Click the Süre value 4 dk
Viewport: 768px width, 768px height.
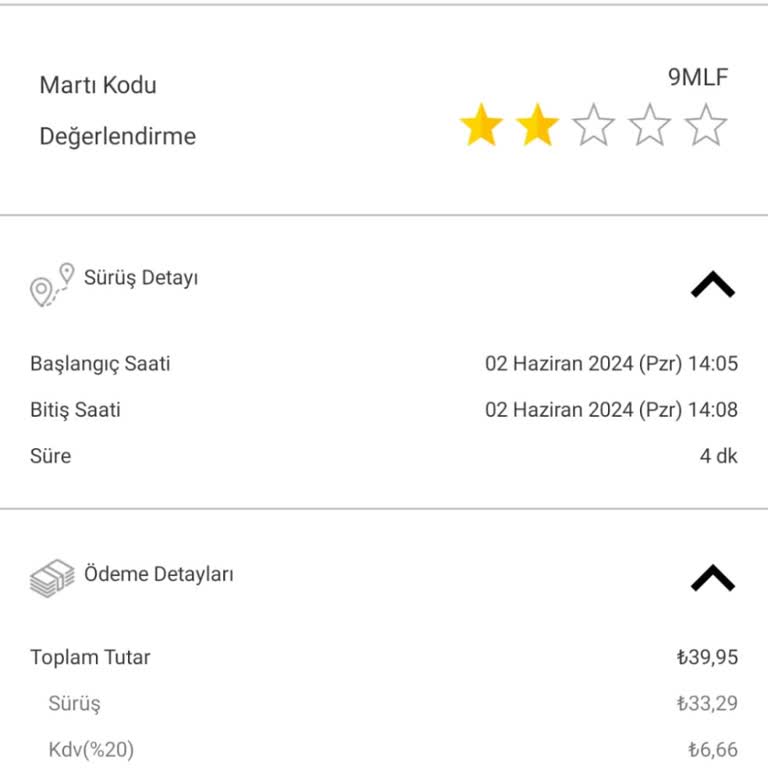pos(718,456)
